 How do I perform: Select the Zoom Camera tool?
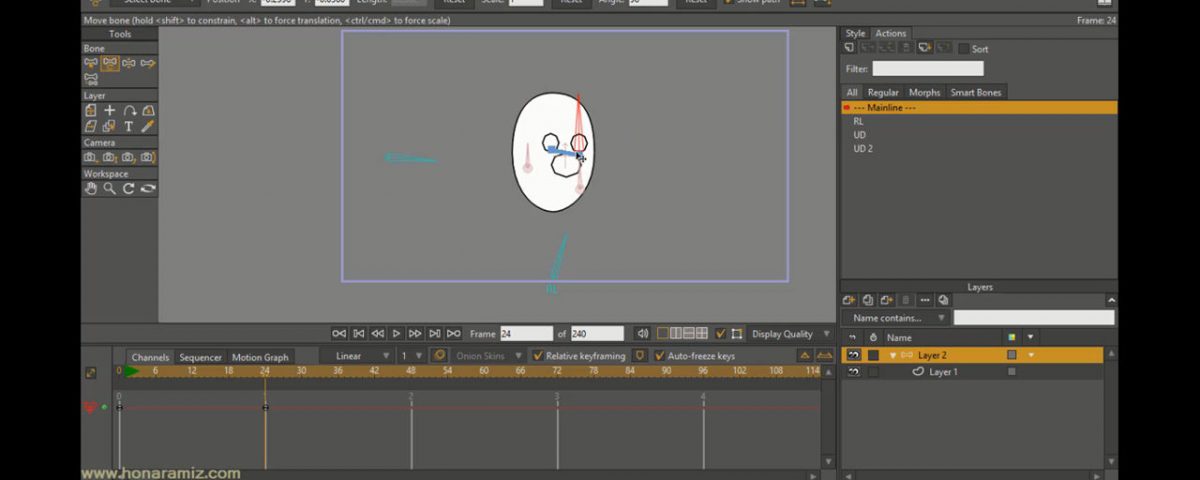click(110, 158)
